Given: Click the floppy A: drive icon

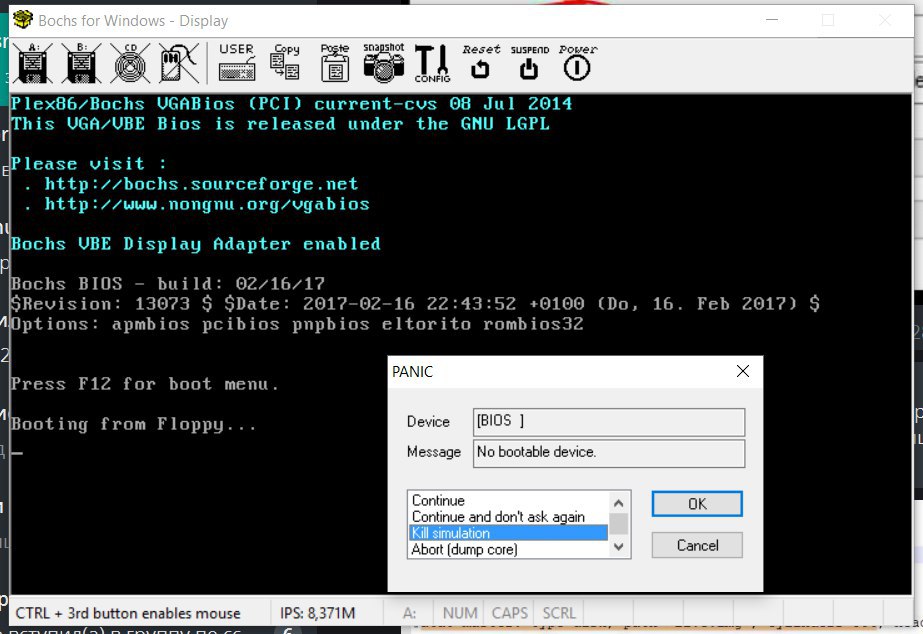Looking at the screenshot, I should [33, 63].
